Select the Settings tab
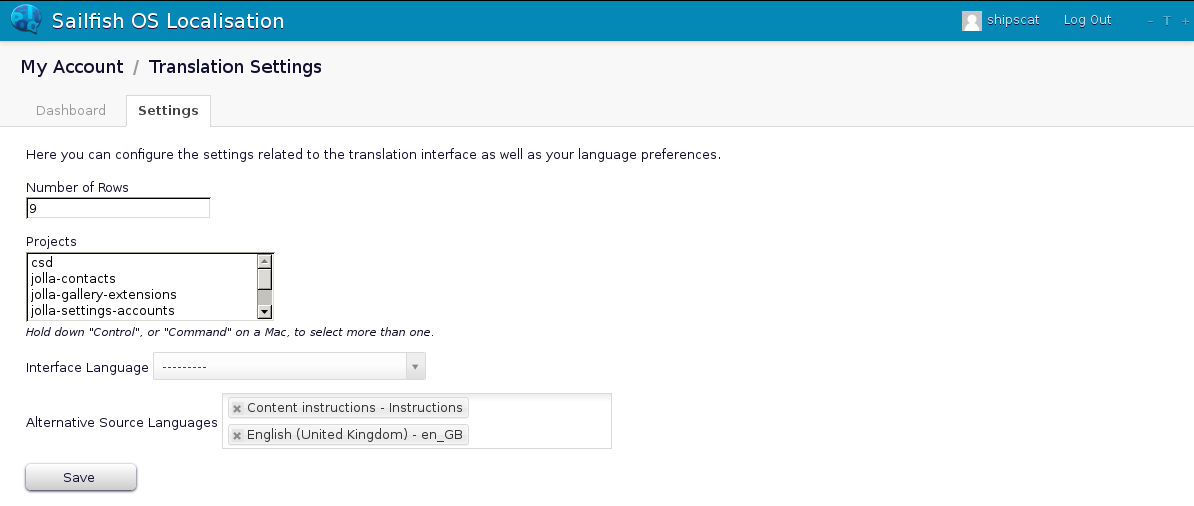Image resolution: width=1194 pixels, height=506 pixels. click(x=168, y=111)
